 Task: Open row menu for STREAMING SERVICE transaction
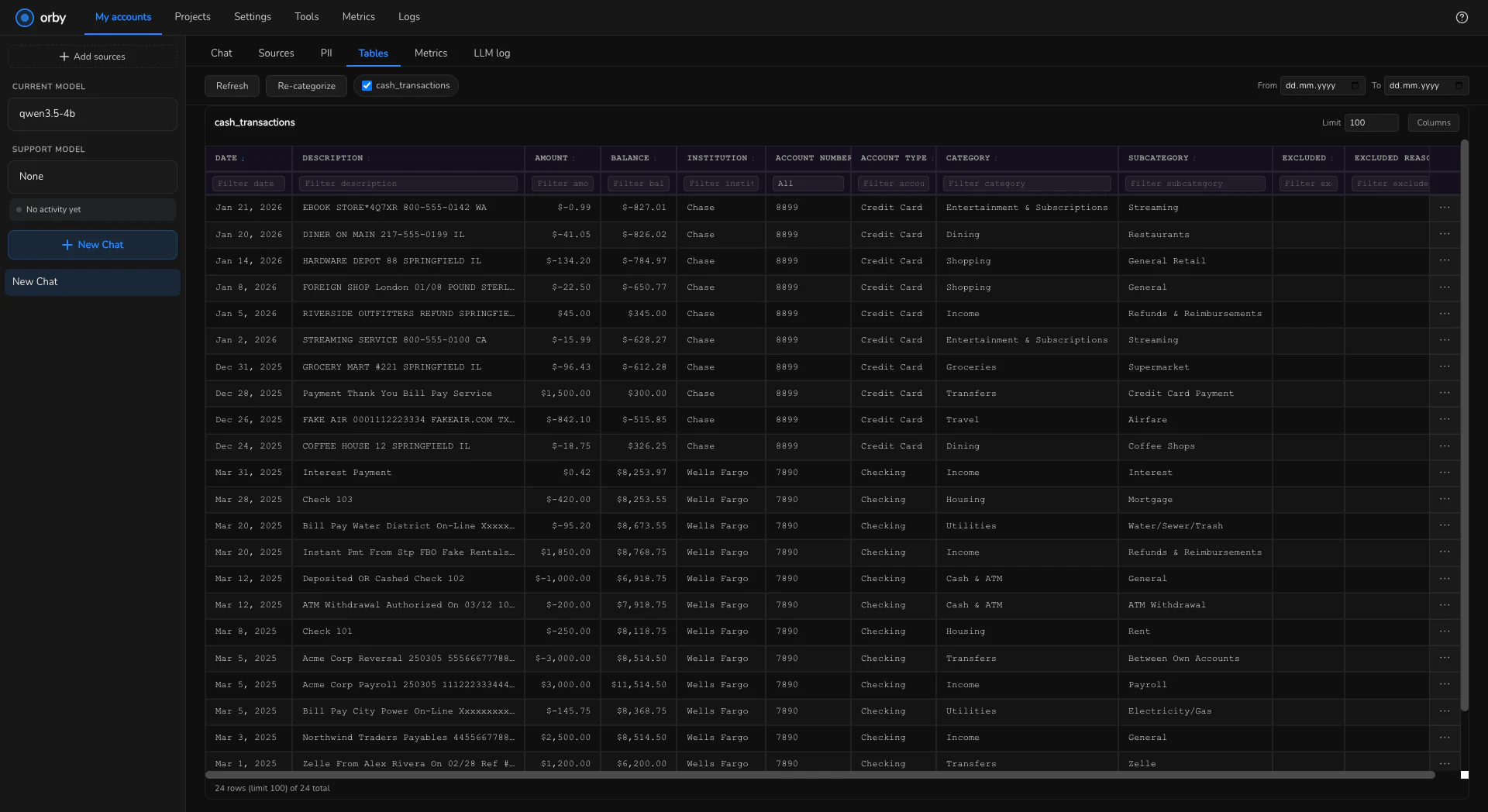tap(1445, 339)
